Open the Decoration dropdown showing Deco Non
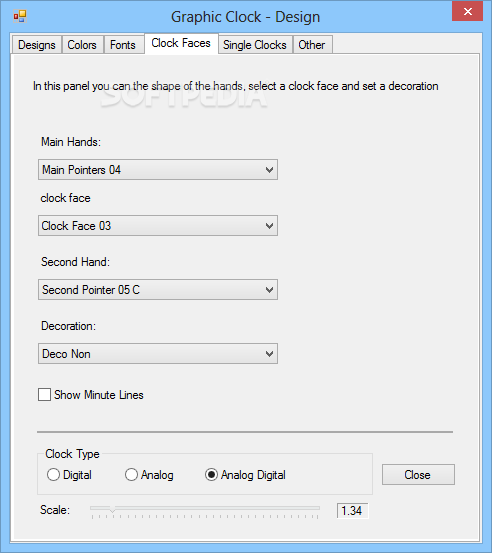The height and width of the screenshot is (553, 492). pyautogui.click(x=158, y=354)
